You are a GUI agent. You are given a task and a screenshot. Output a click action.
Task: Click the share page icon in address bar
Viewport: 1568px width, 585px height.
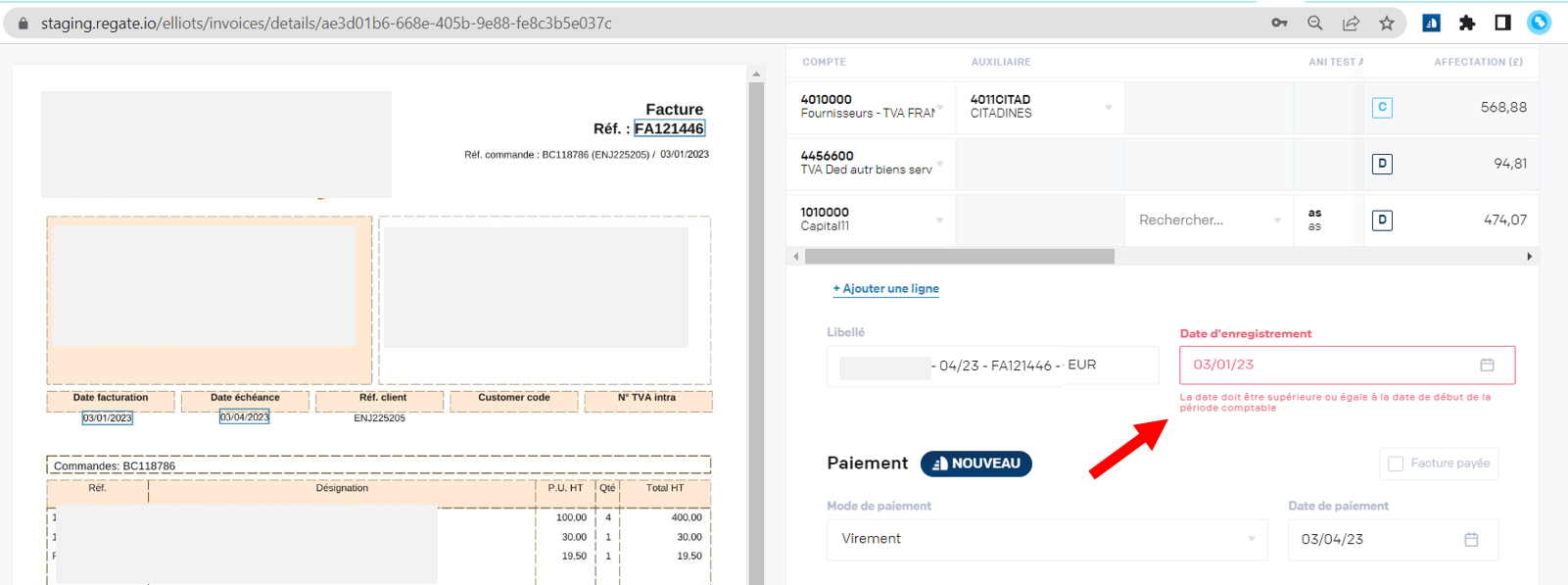1351,23
